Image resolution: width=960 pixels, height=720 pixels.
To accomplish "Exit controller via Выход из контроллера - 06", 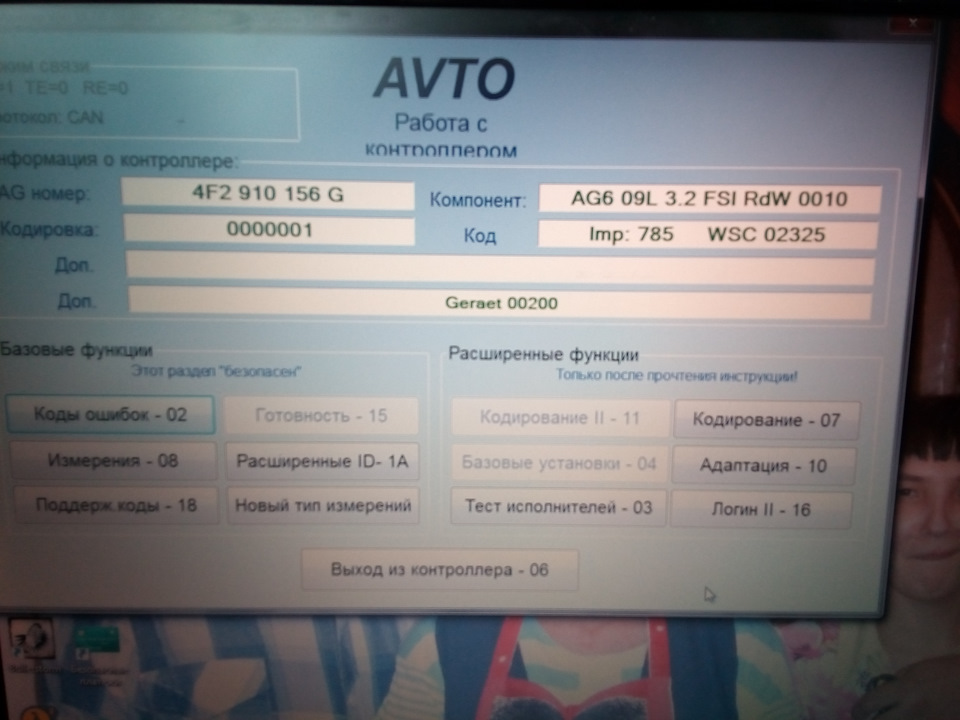I will point(440,570).
